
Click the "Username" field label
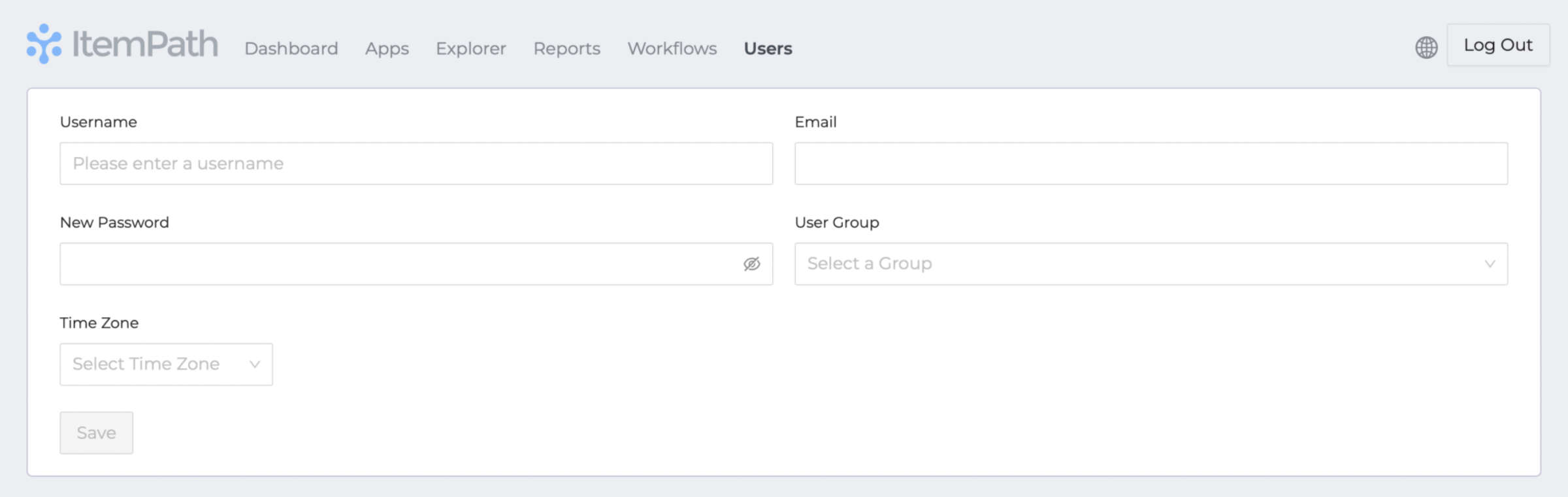pos(99,122)
